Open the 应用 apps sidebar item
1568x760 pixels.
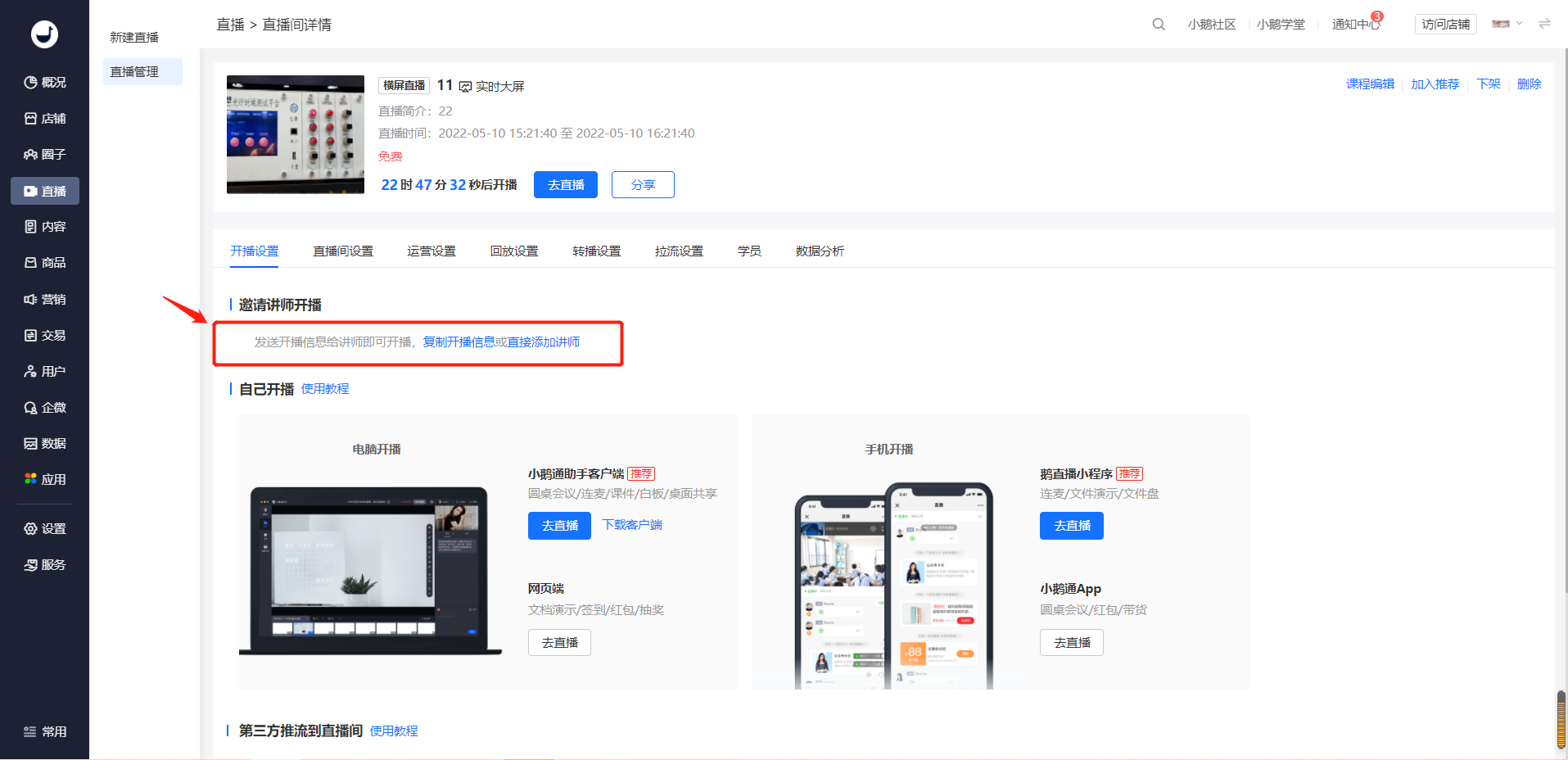[x=45, y=479]
